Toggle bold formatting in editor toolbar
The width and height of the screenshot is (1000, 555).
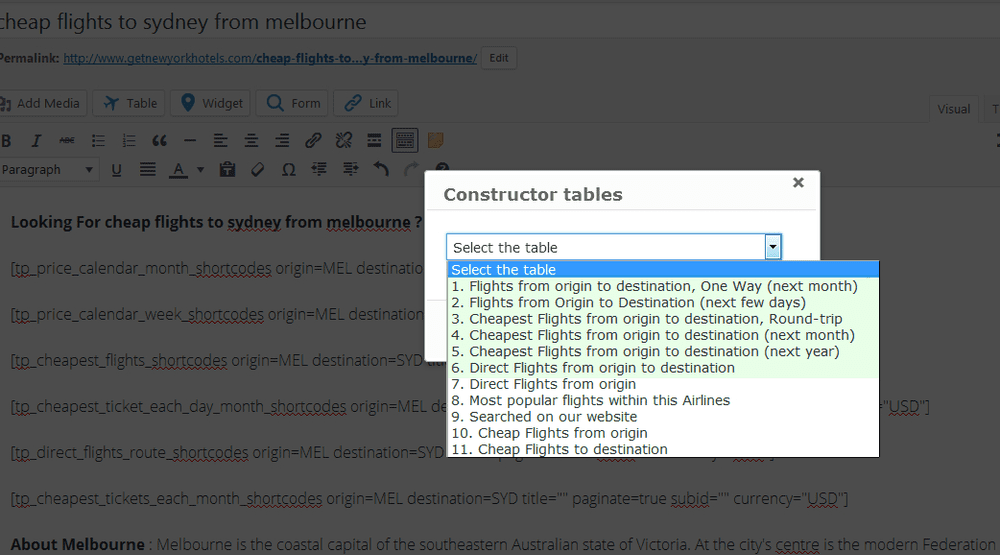[x=6, y=140]
